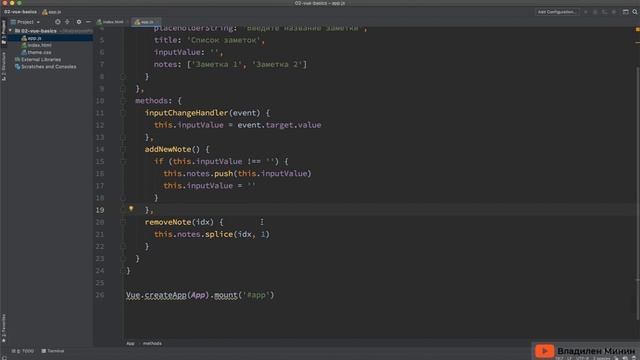The image size is (640, 360).
Task: Click the layout window icon near search
Action: pos(625,12)
